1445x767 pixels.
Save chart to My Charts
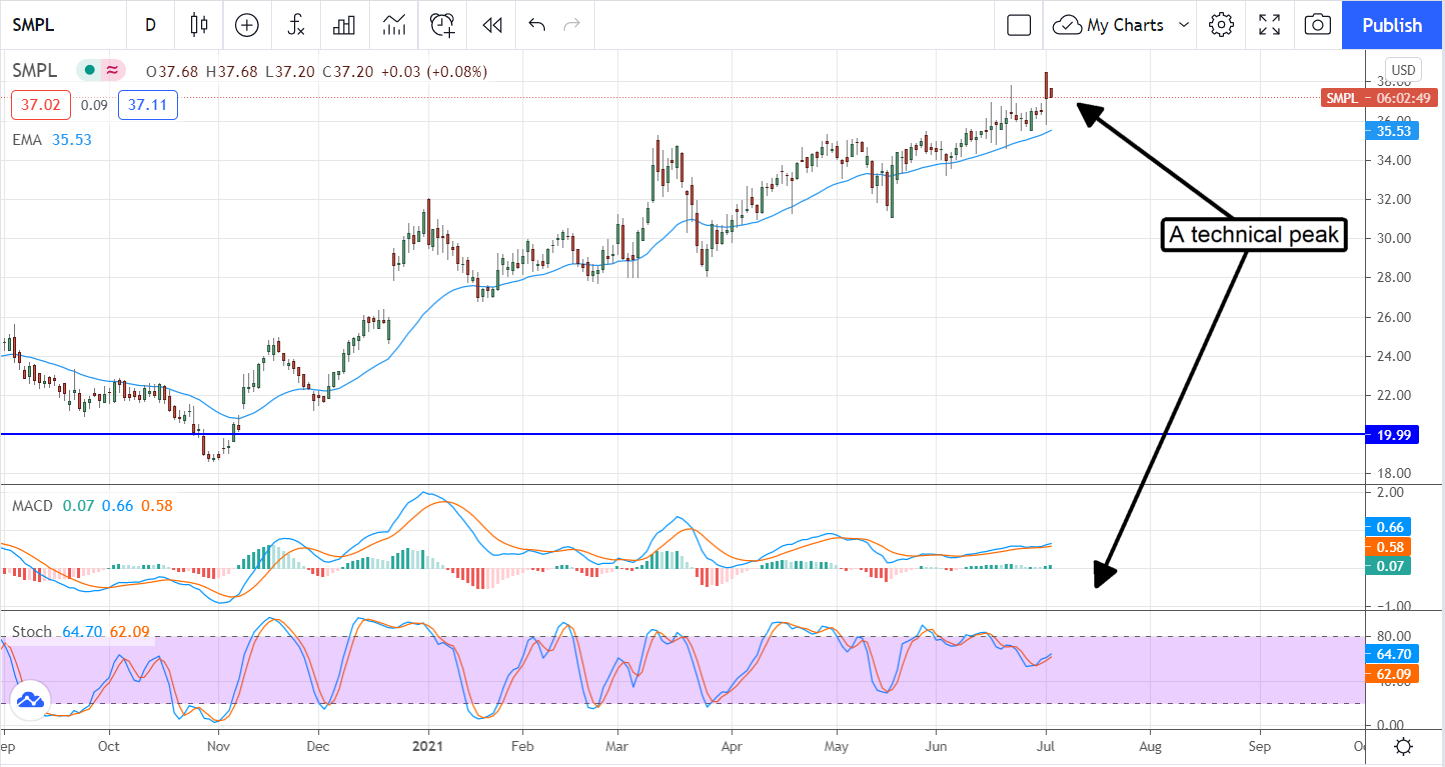(x=1109, y=25)
